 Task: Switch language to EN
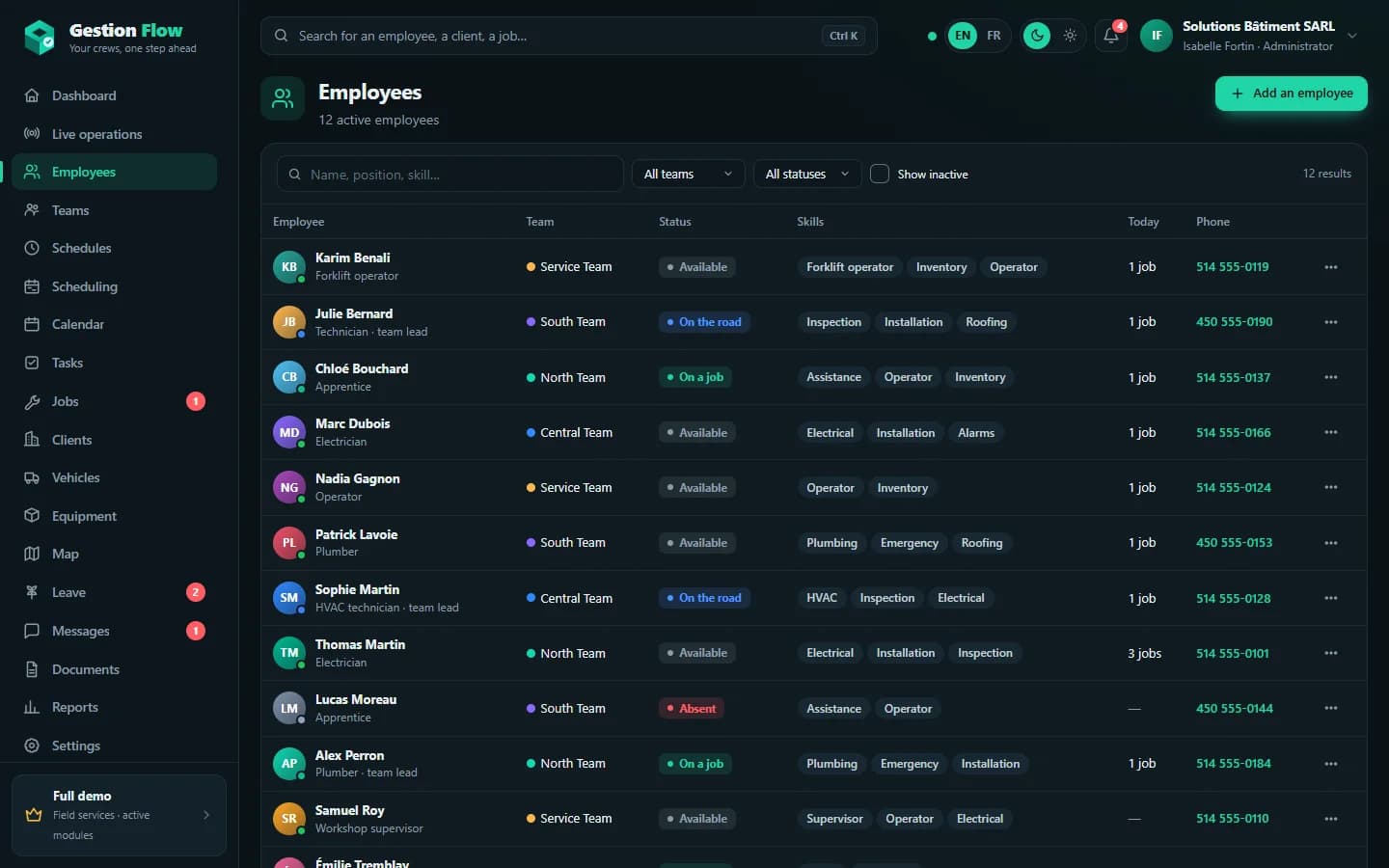(963, 36)
